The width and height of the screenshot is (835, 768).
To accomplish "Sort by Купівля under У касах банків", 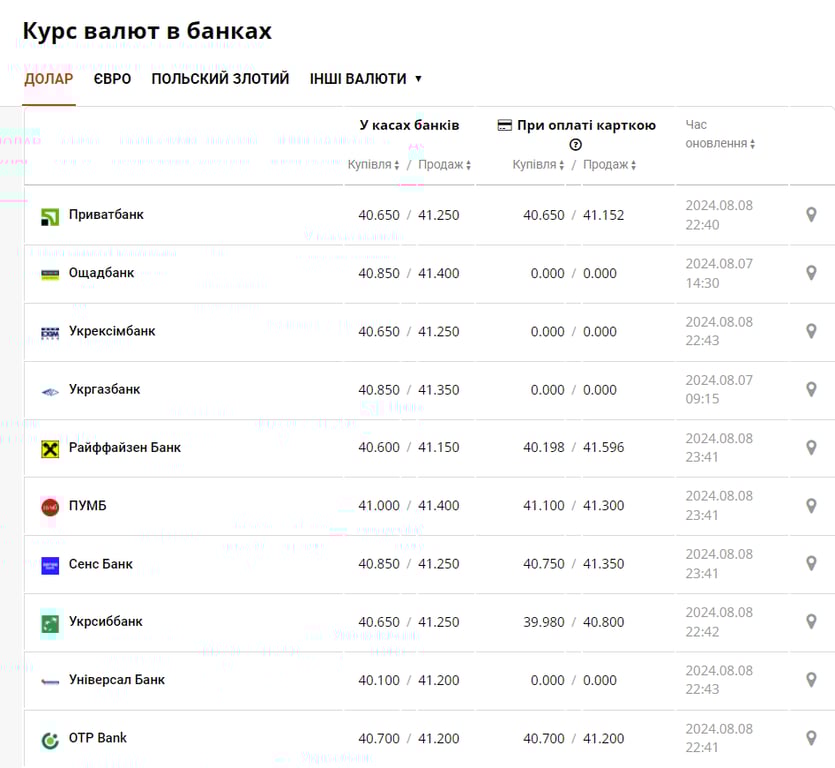I will [x=373, y=165].
